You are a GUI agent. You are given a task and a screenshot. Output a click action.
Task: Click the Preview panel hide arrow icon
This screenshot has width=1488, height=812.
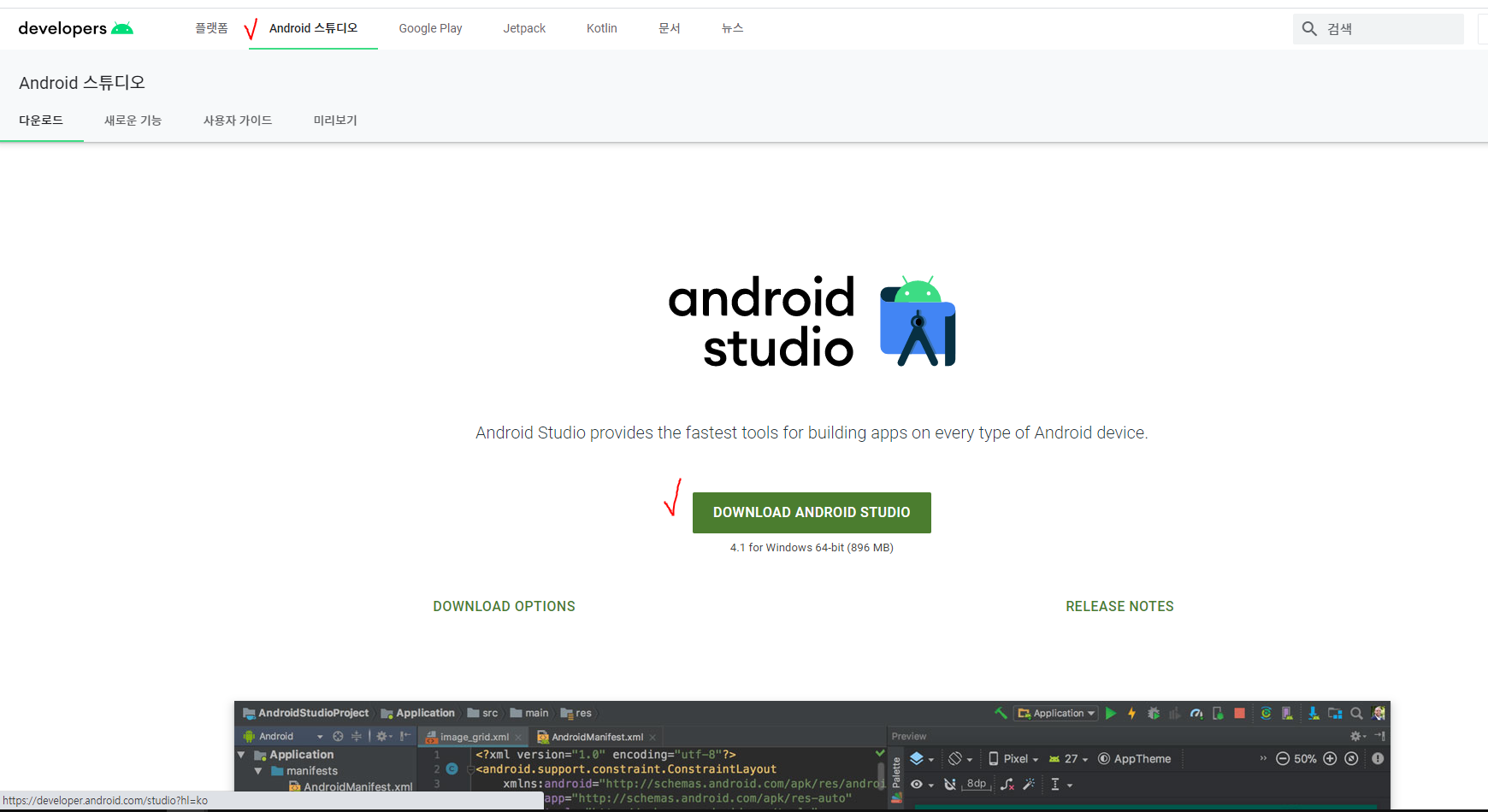(x=1379, y=736)
